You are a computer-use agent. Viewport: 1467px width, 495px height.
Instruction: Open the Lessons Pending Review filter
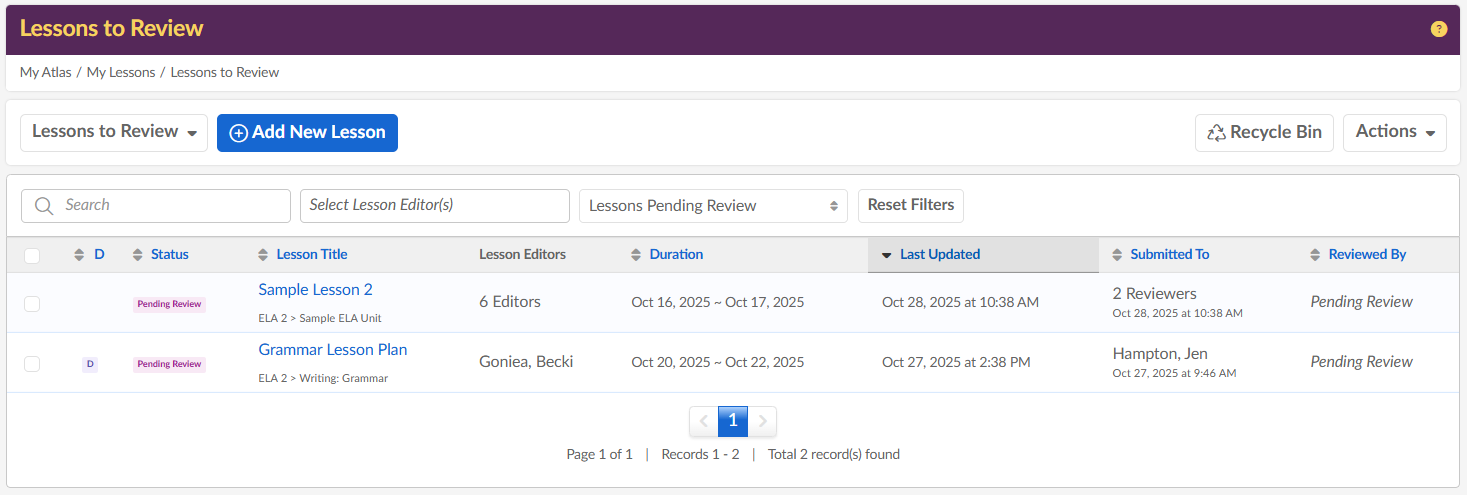click(x=713, y=206)
